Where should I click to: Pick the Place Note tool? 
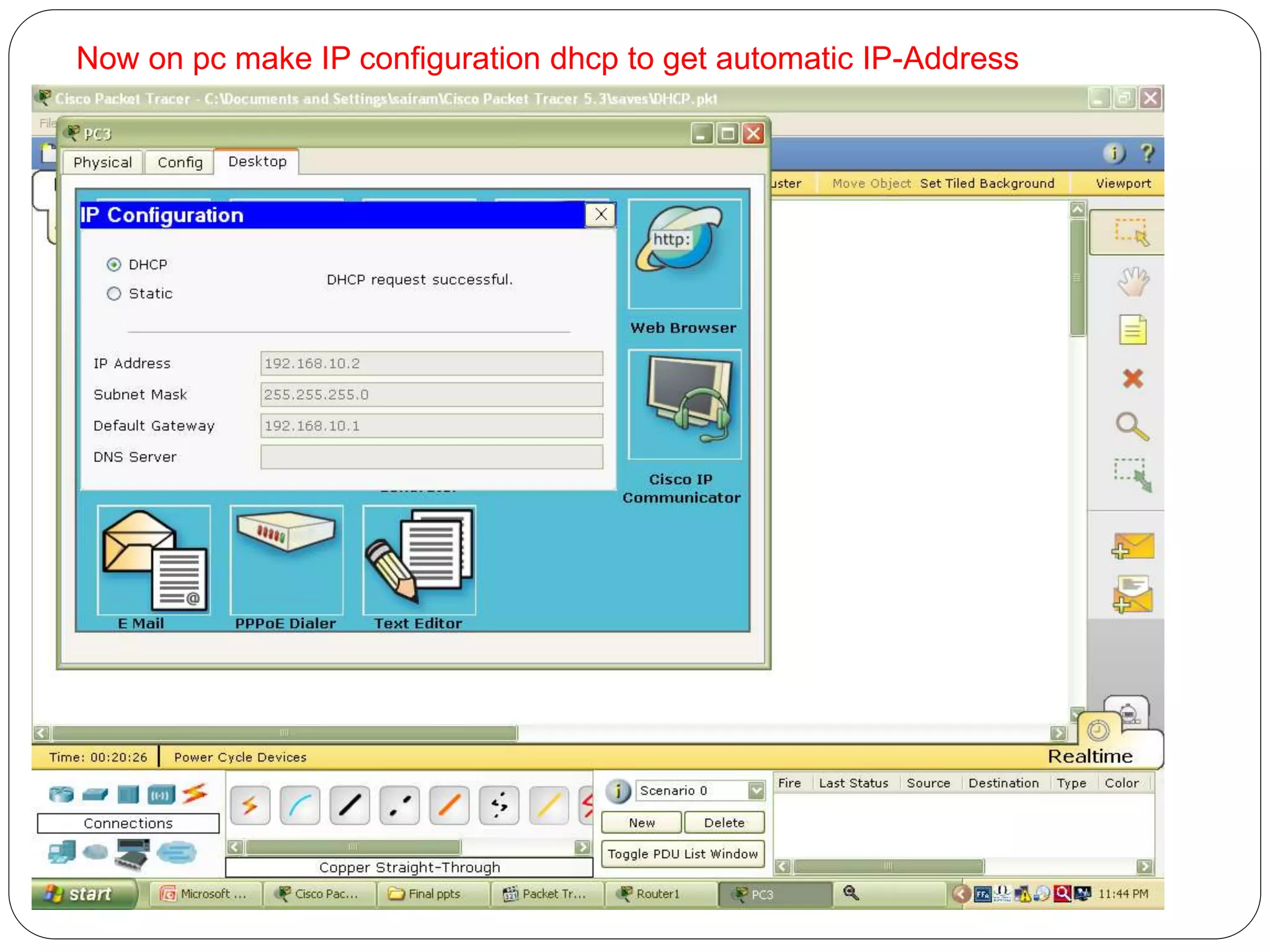(x=1132, y=330)
